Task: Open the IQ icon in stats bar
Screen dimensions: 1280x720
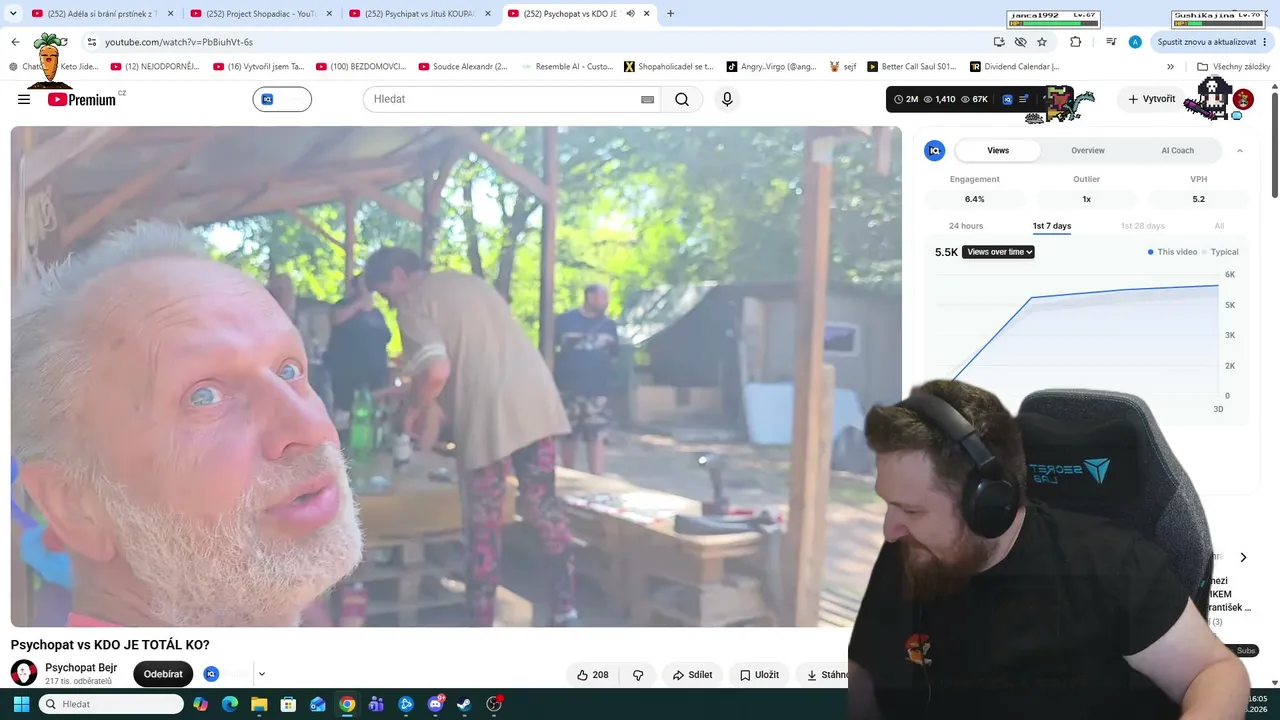Action: pyautogui.click(x=1007, y=99)
